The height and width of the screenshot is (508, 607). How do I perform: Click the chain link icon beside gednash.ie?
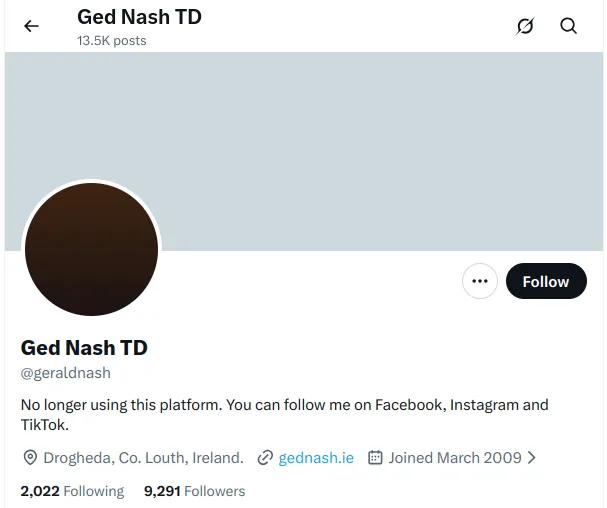pyautogui.click(x=265, y=458)
